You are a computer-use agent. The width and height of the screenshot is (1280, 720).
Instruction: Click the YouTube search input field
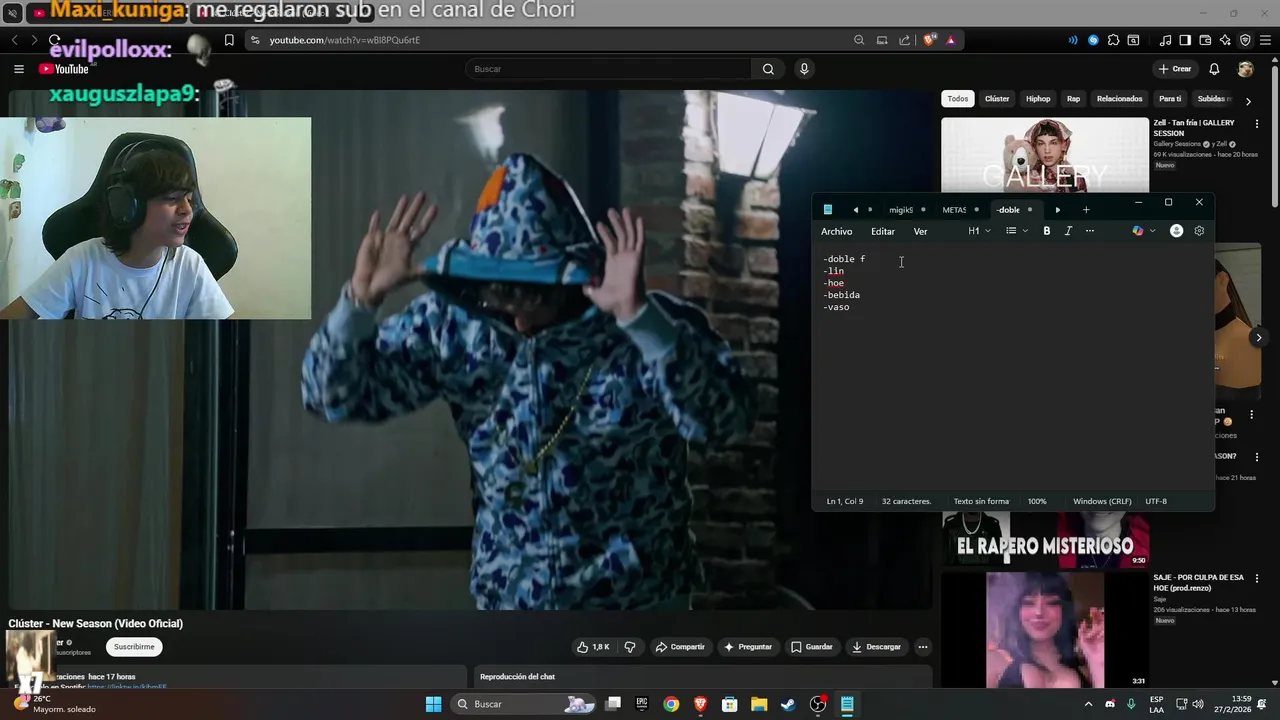(x=608, y=69)
